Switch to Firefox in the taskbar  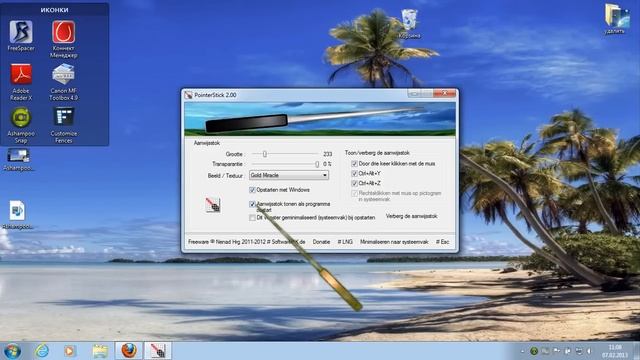129,351
